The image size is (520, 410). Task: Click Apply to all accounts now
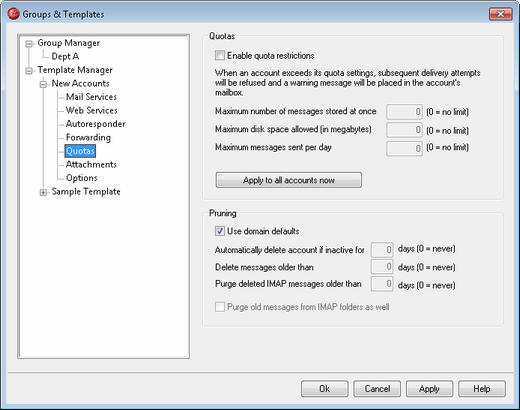point(289,180)
